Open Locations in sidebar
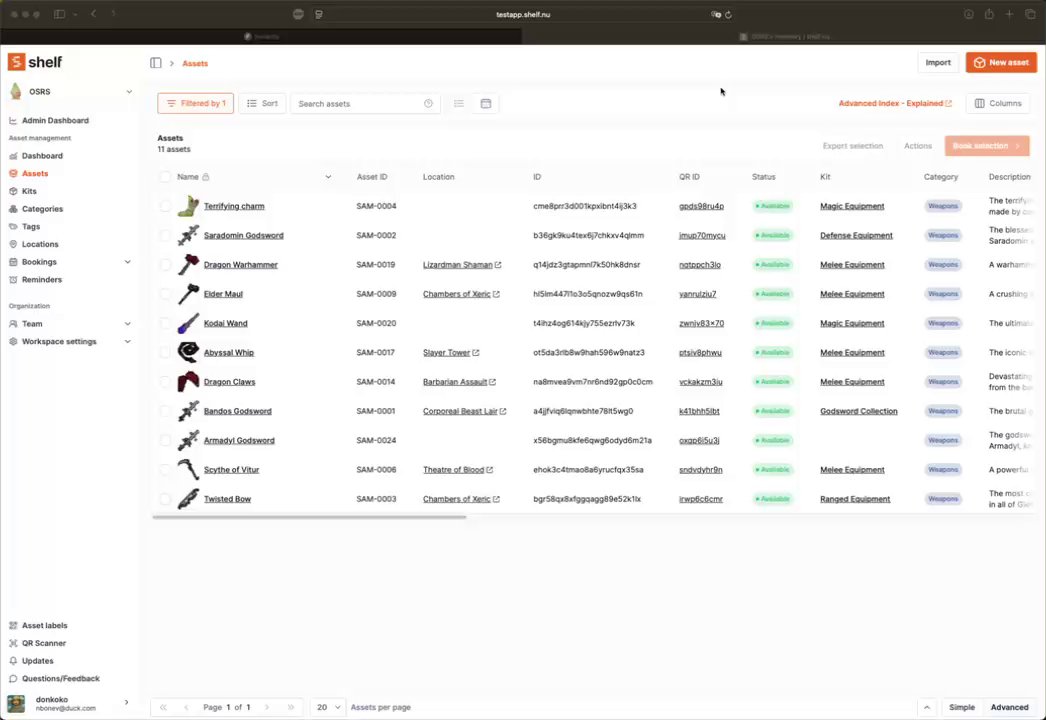 [40, 244]
